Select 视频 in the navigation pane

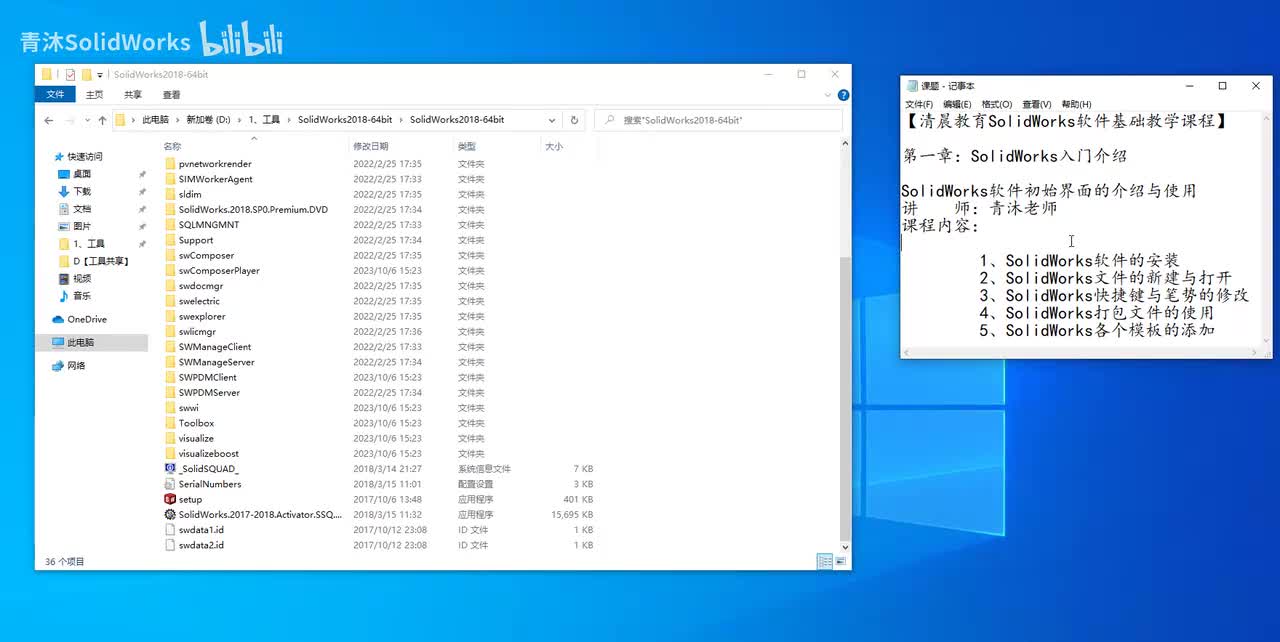tap(82, 278)
